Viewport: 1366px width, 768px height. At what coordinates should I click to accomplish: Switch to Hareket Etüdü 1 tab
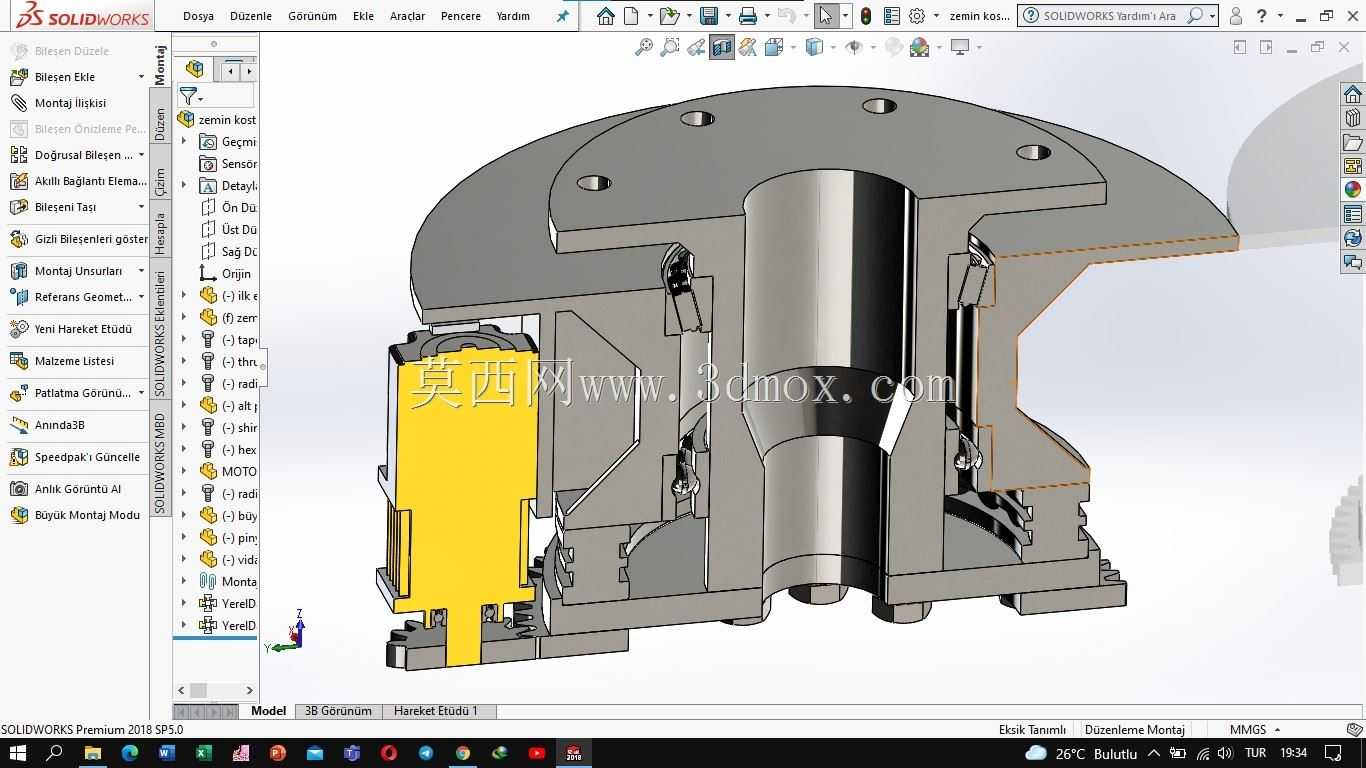(436, 711)
